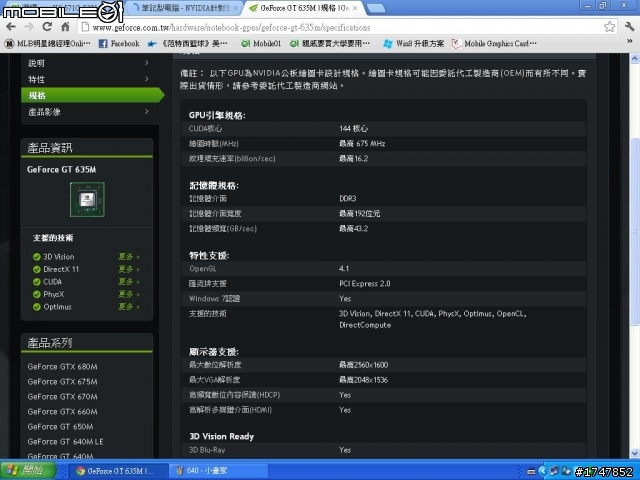Select 特性 in the sidebar menu

tap(36, 79)
